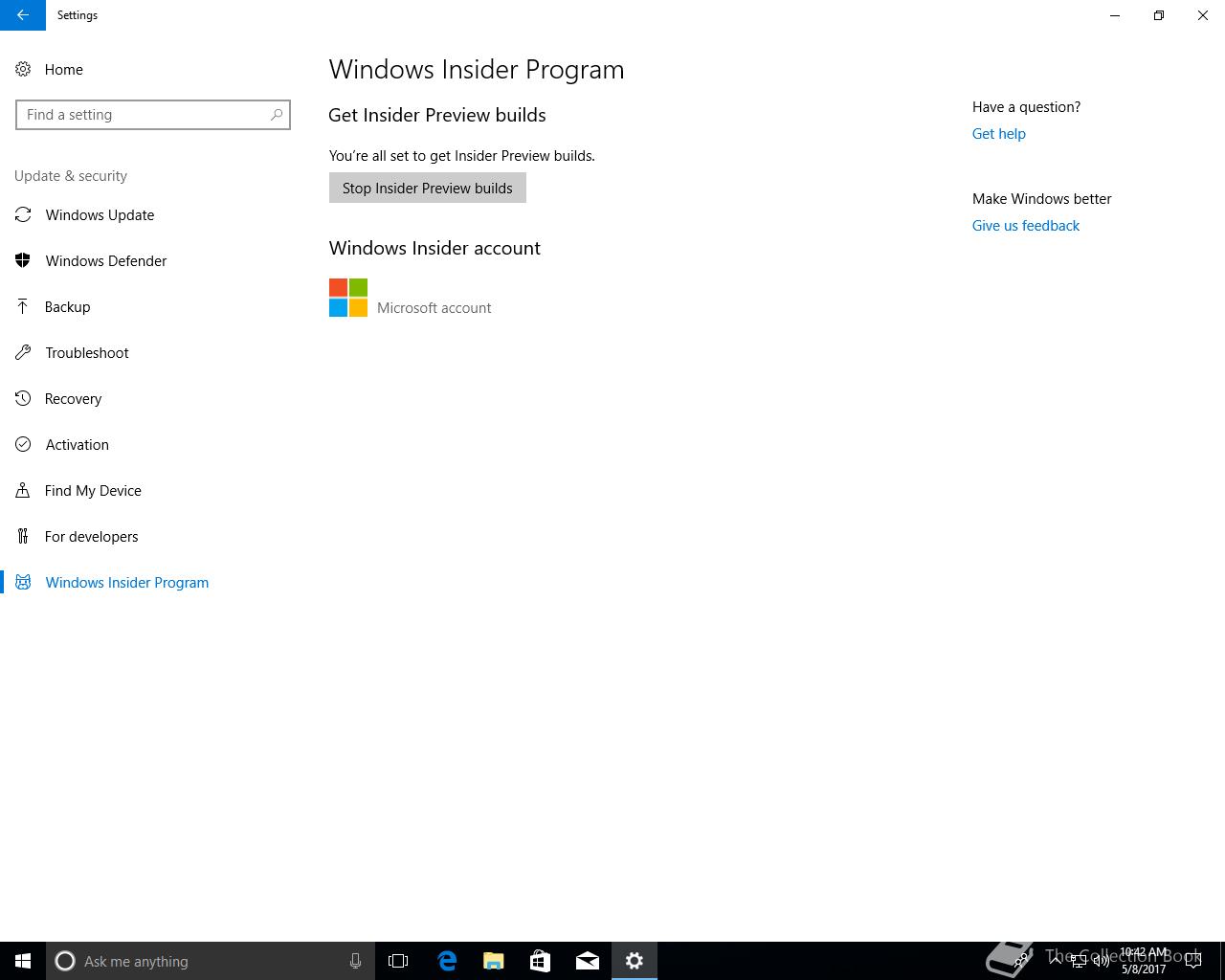
Task: Click the Backup up-arrow icon
Action: 23,307
